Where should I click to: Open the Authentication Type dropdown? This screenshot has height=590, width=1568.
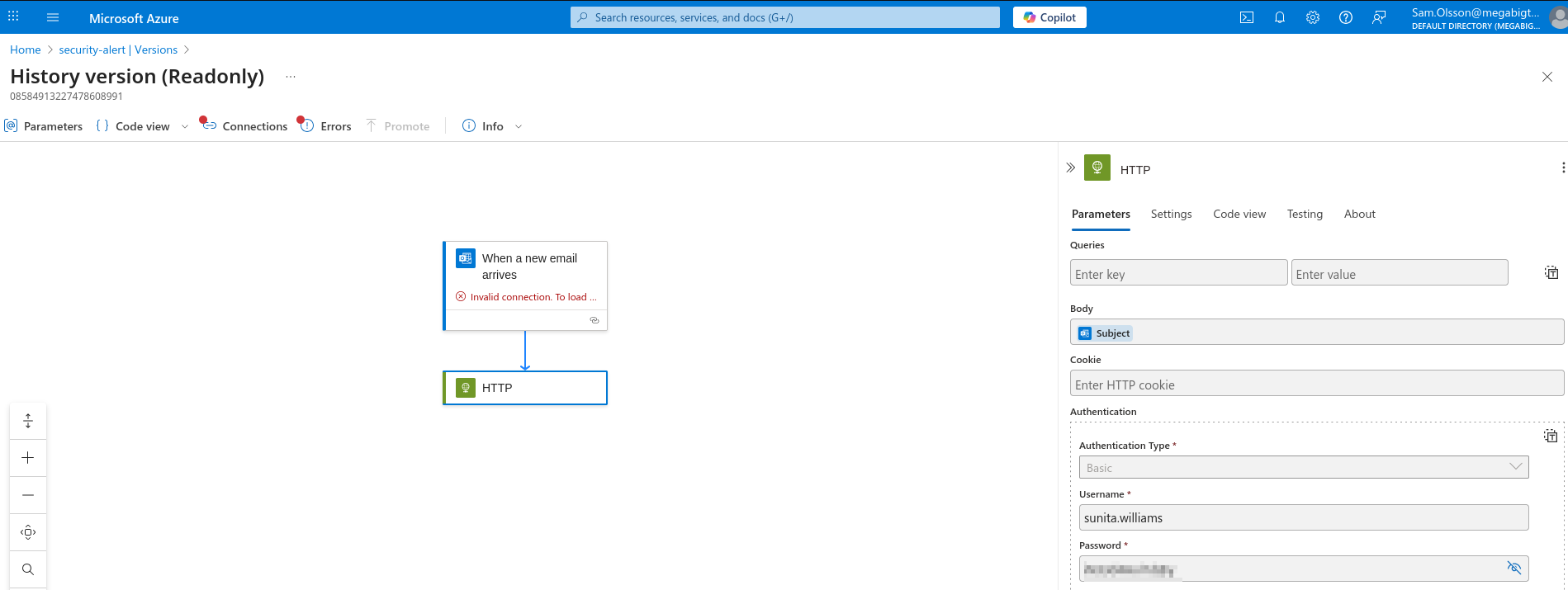tap(1304, 467)
